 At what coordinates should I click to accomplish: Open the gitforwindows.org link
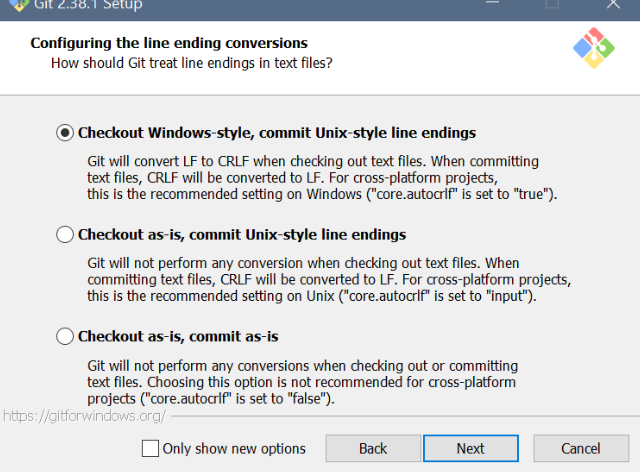click(x=84, y=416)
